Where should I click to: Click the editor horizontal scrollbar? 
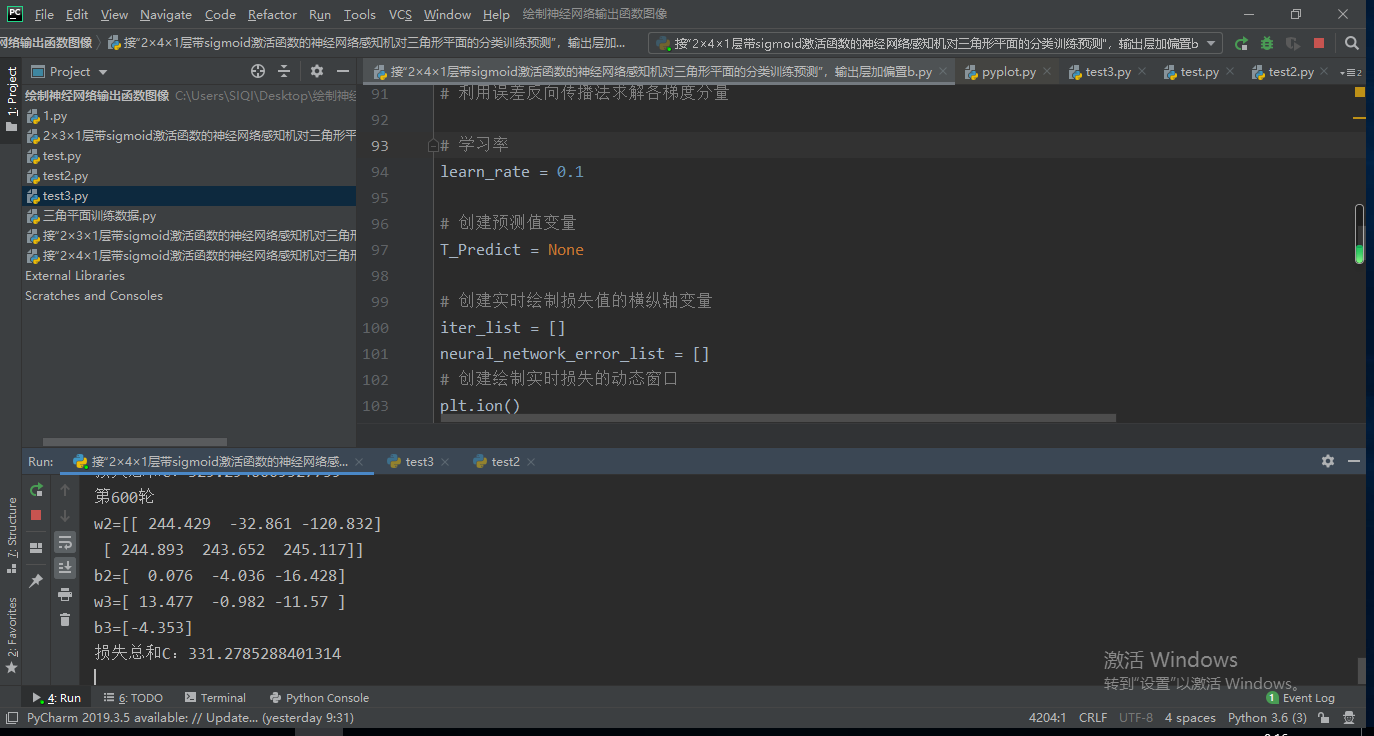[x=778, y=418]
